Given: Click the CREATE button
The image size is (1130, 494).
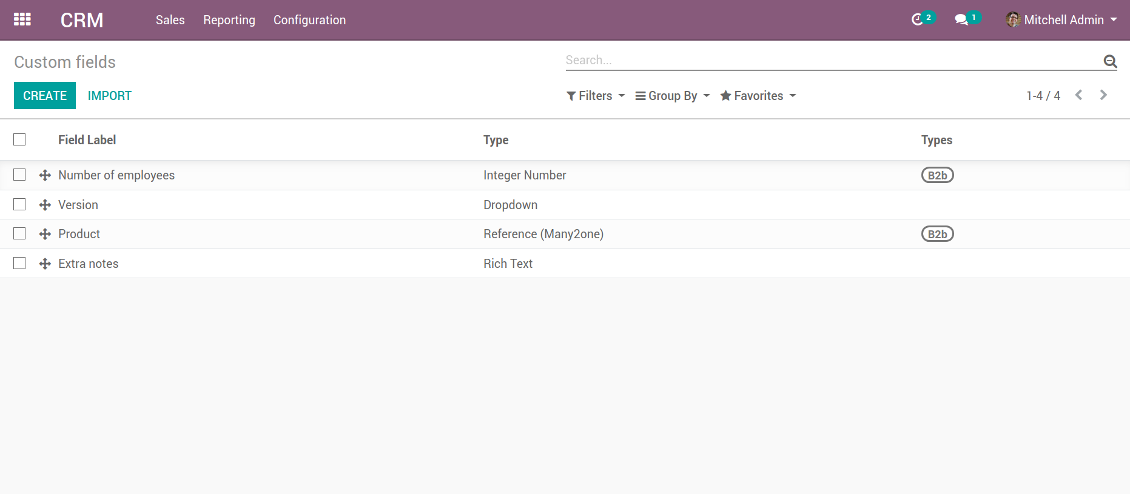Looking at the screenshot, I should point(45,96).
